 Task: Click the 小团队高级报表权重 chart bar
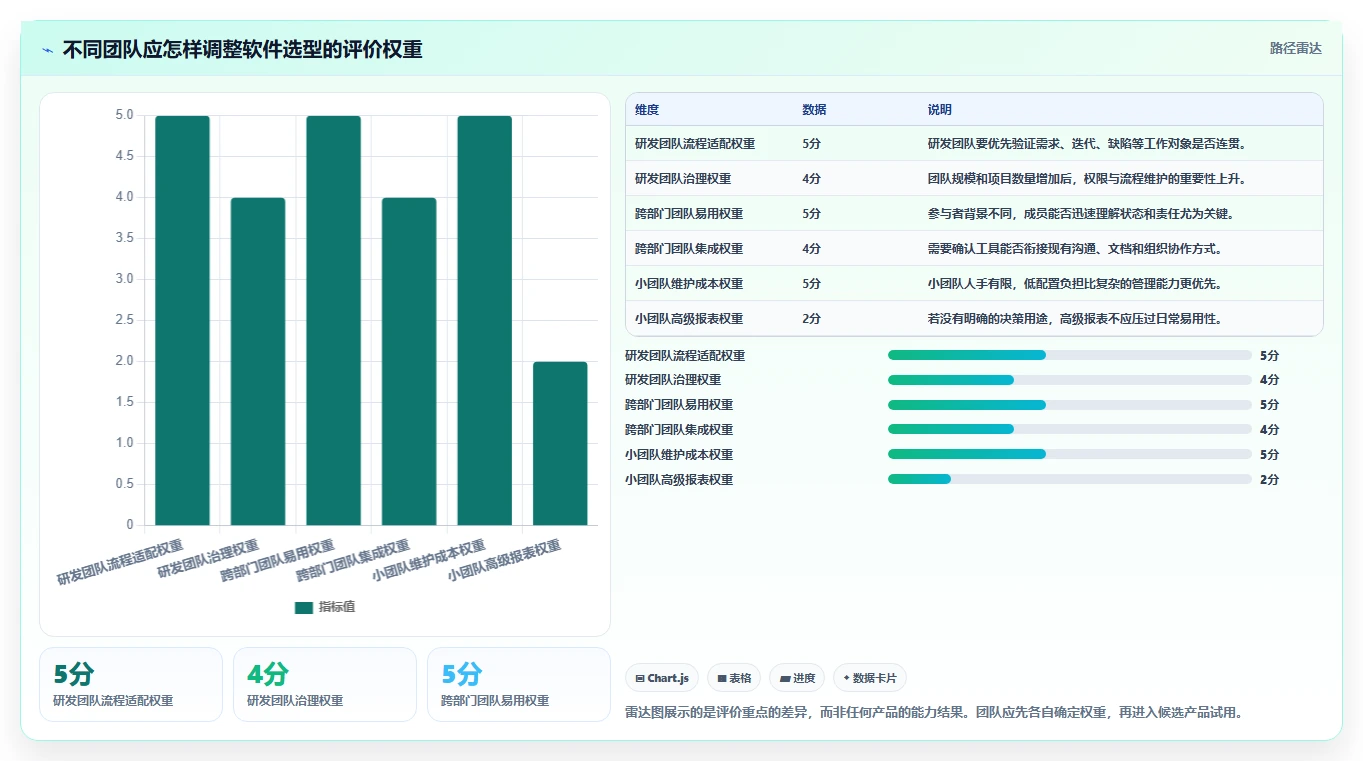[x=560, y=443]
